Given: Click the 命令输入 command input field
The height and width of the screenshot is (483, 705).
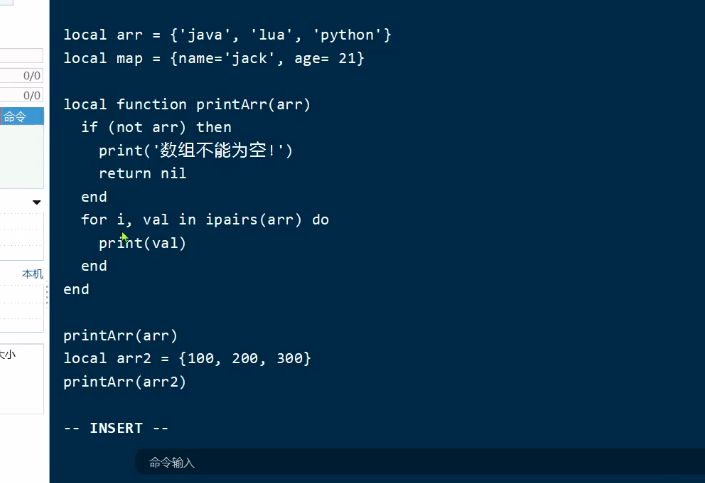Looking at the screenshot, I should pyautogui.click(x=400, y=462).
